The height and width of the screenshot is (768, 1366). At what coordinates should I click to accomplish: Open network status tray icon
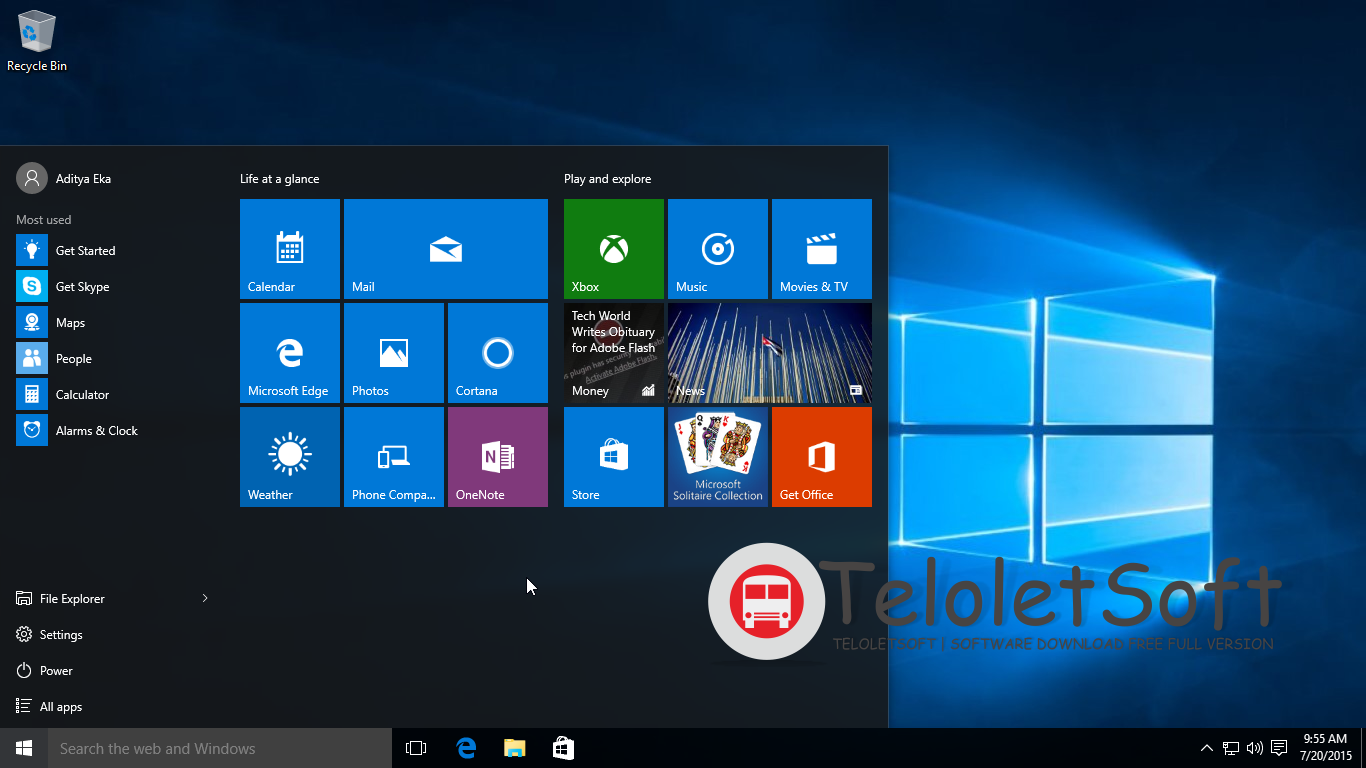pyautogui.click(x=1231, y=748)
